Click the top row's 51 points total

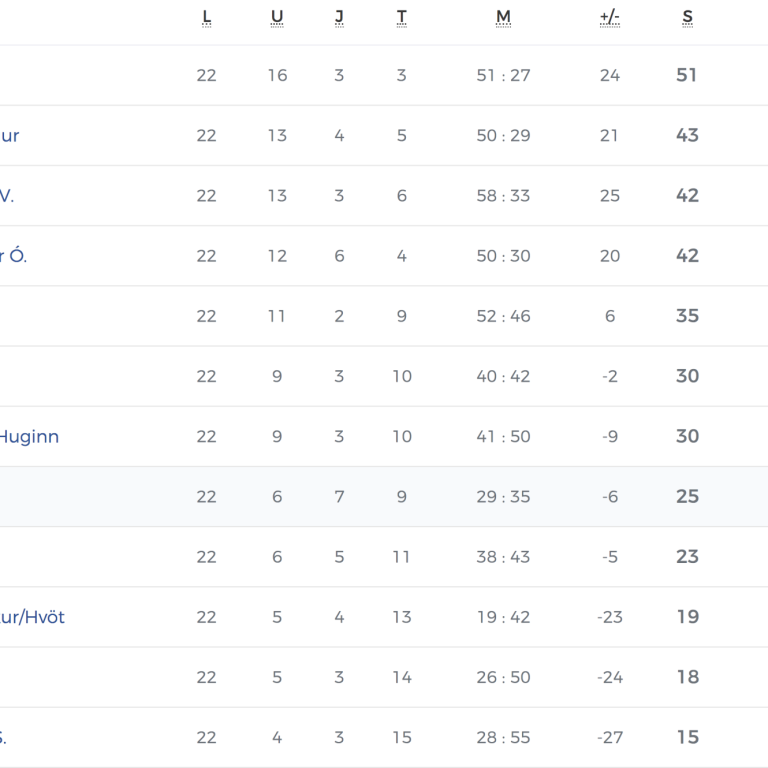tap(687, 75)
